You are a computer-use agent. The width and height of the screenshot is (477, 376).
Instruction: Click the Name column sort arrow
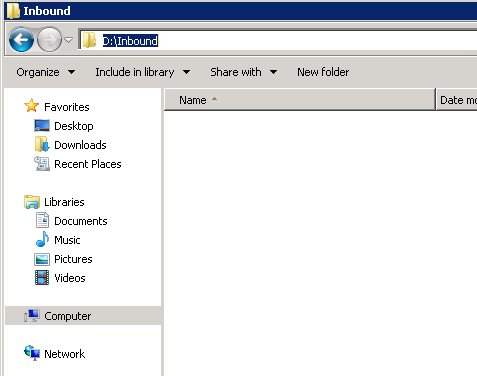point(214,99)
